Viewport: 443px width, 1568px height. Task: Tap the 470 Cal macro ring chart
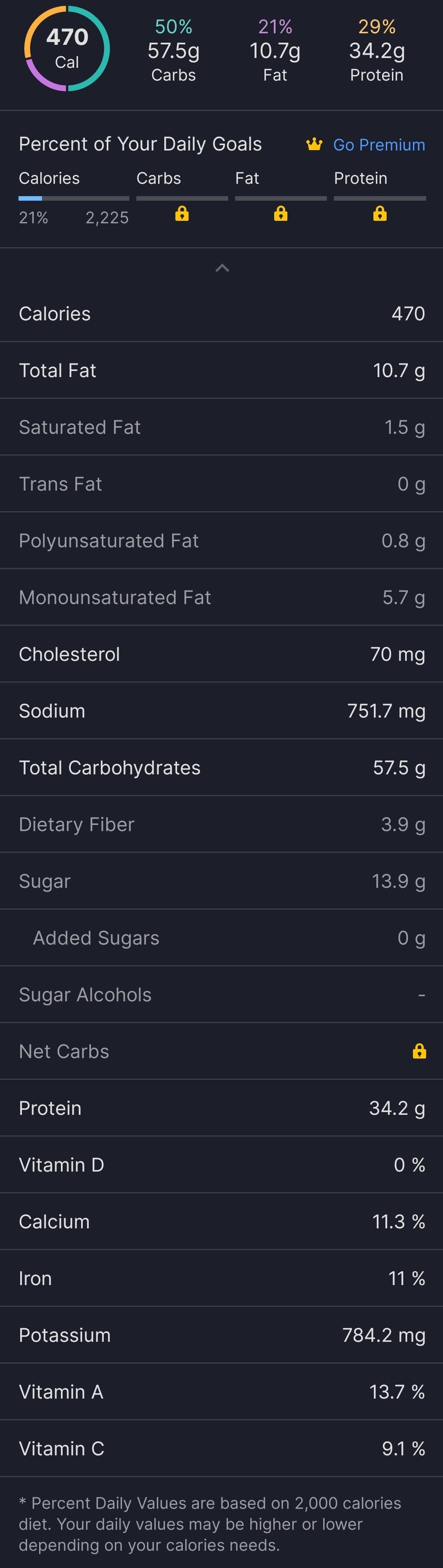tap(67, 49)
